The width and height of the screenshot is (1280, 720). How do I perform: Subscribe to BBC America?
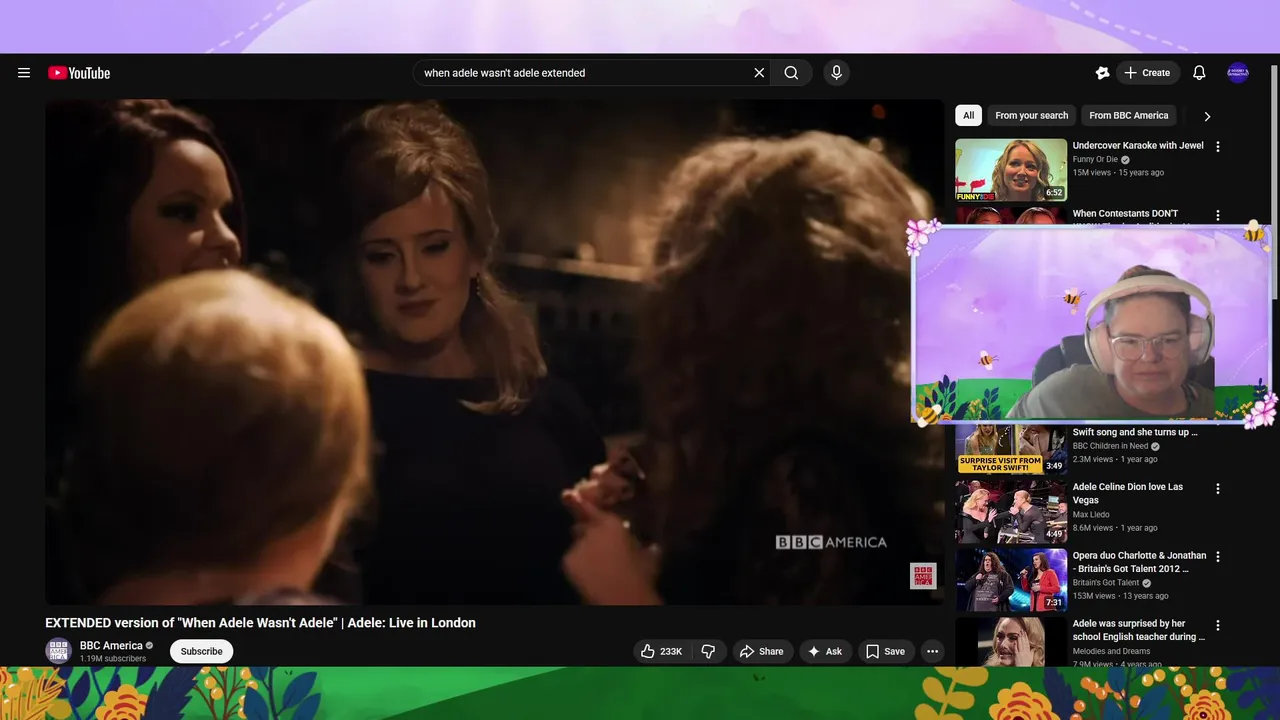[x=202, y=651]
